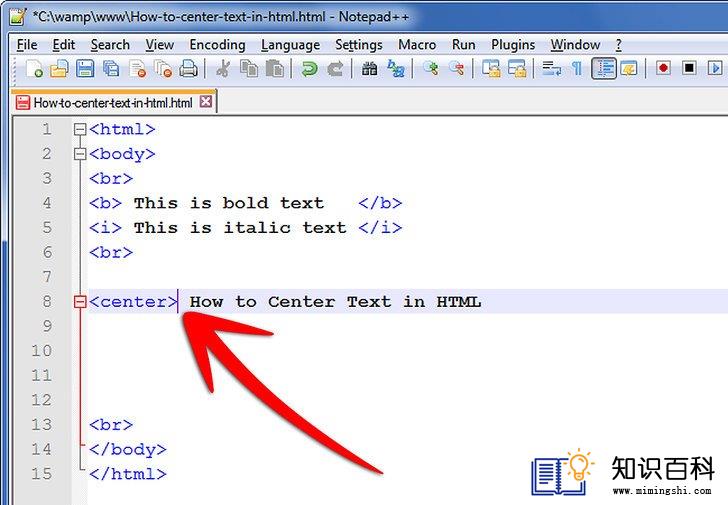This screenshot has width=728, height=505.
Task: Open Find with binoculars icon
Action: coord(370,69)
